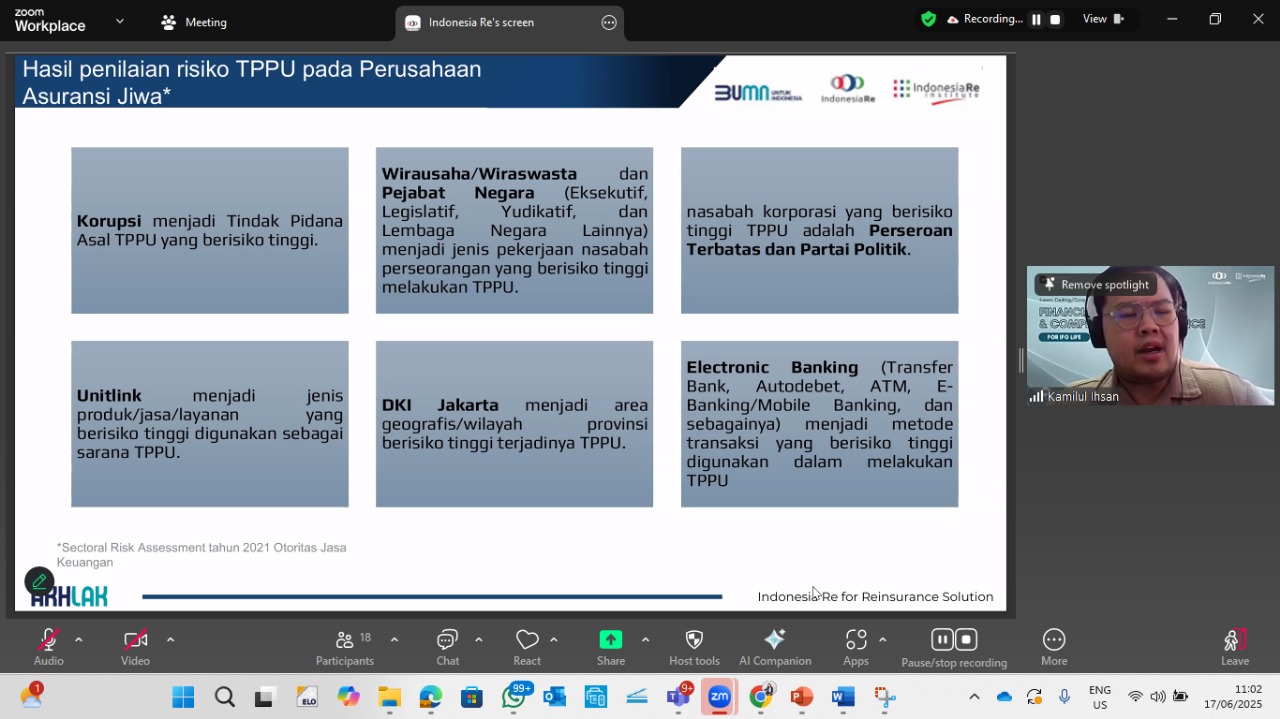
Task: Stop recording in the top bar
Action: [x=1055, y=19]
